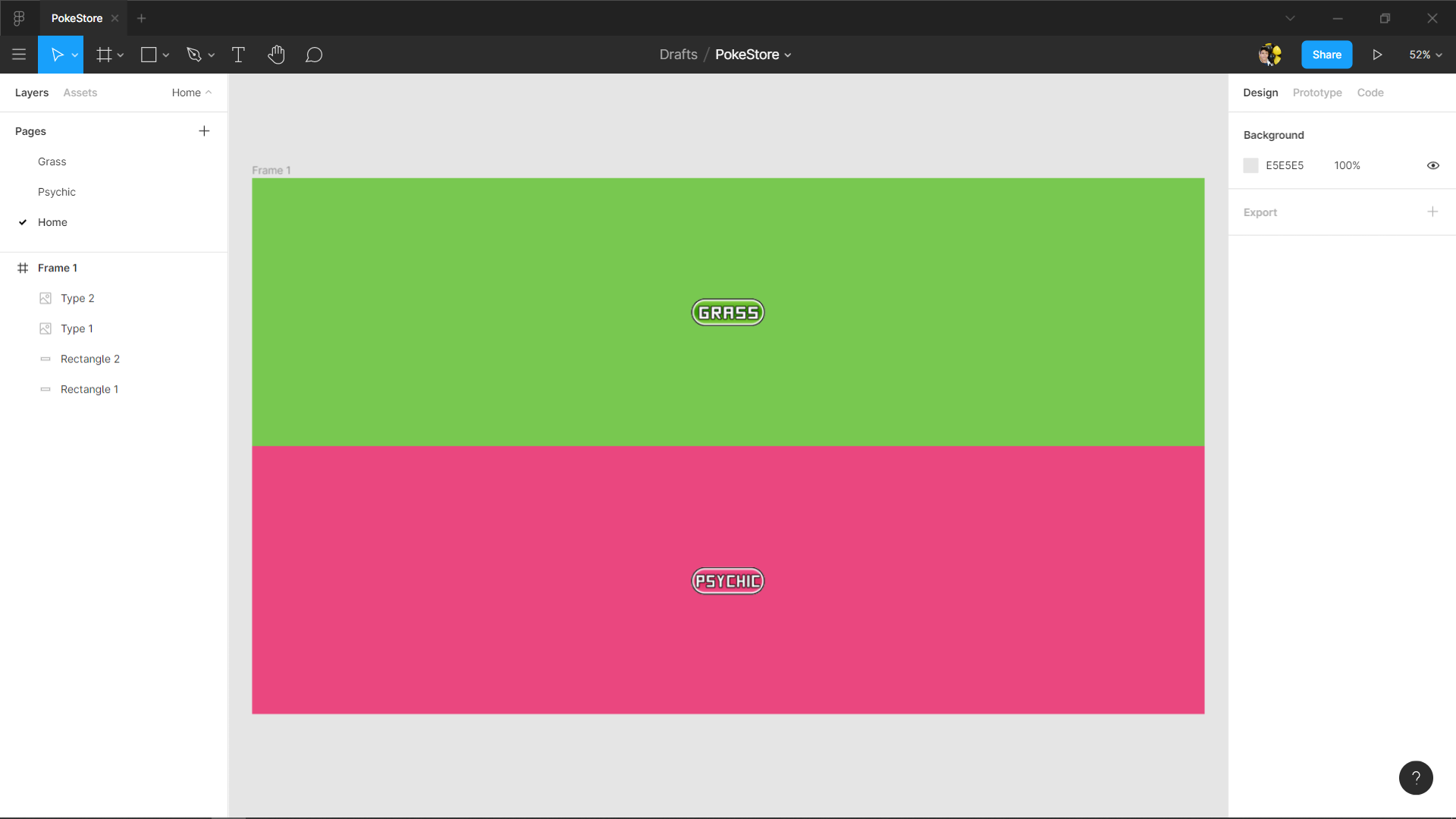Add a new page with plus
This screenshot has width=1456, height=819.
tap(204, 131)
